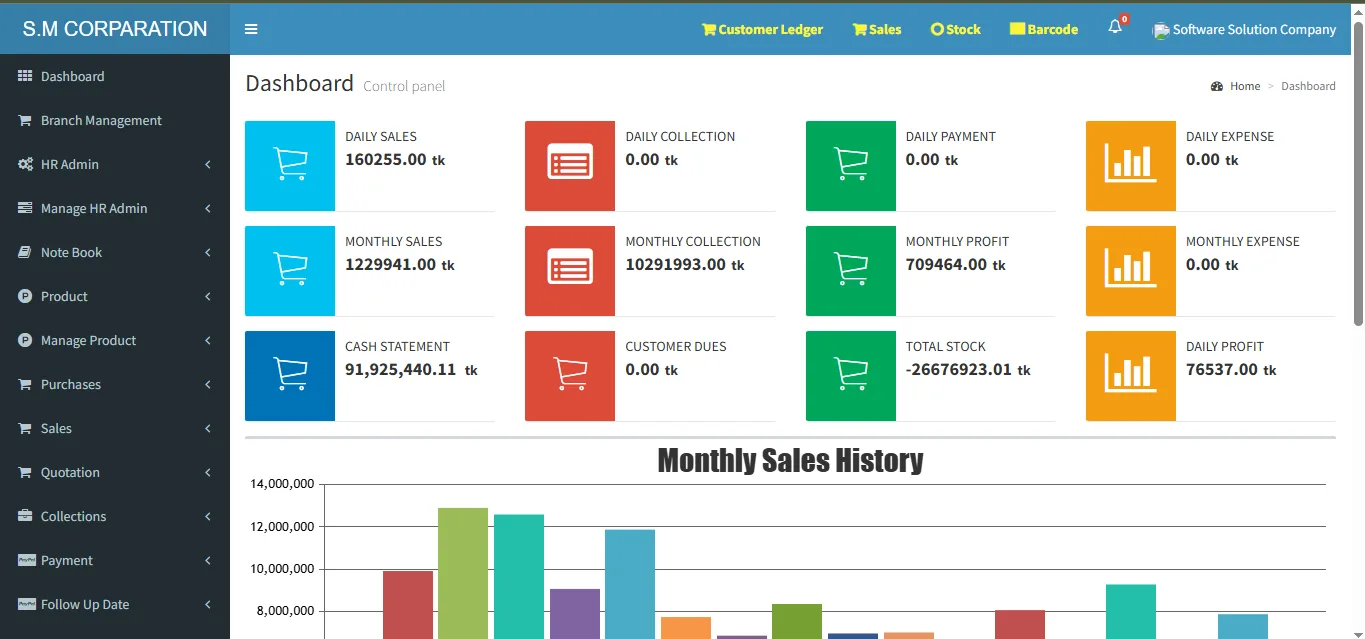1365x639 pixels.
Task: Open the Barcode link in top bar
Action: point(1044,29)
